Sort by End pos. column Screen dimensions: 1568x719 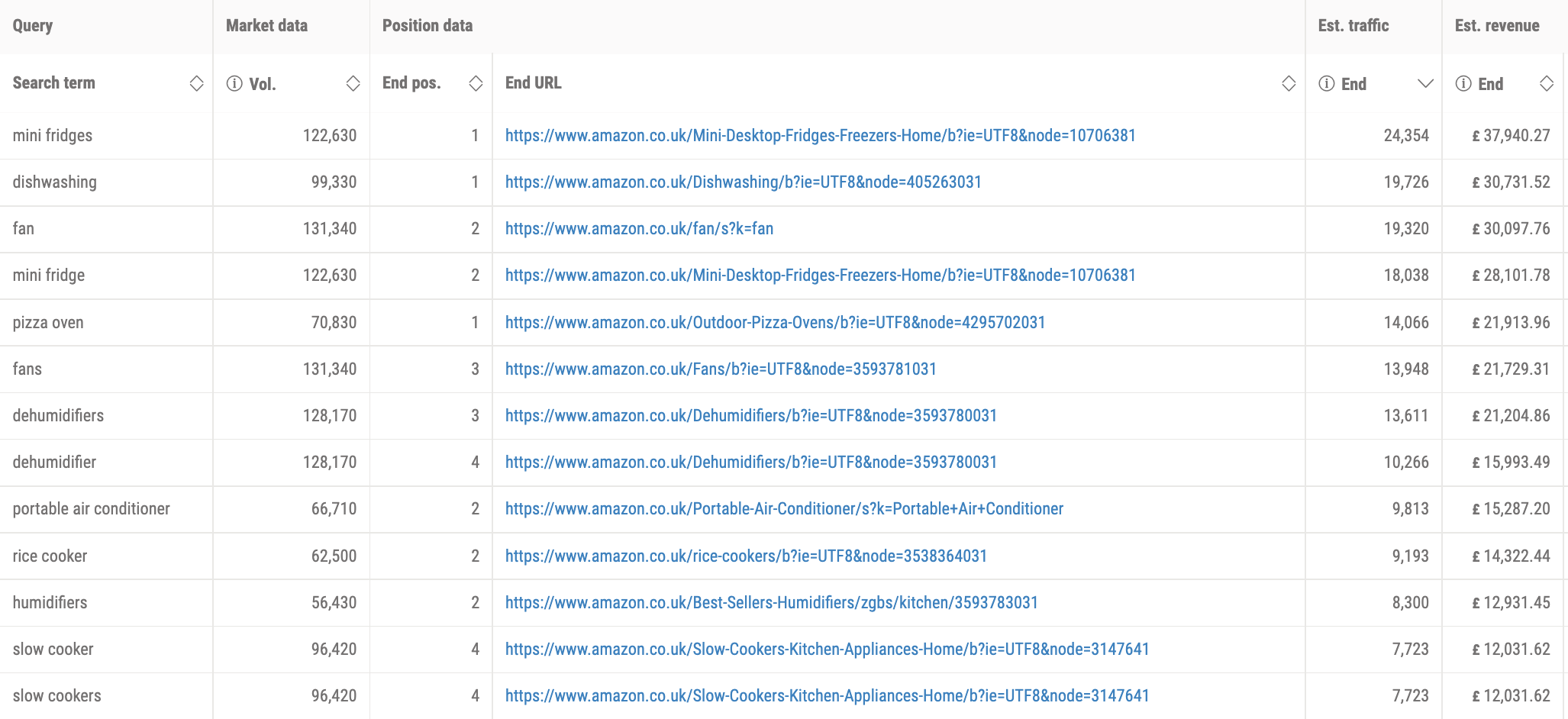(476, 83)
